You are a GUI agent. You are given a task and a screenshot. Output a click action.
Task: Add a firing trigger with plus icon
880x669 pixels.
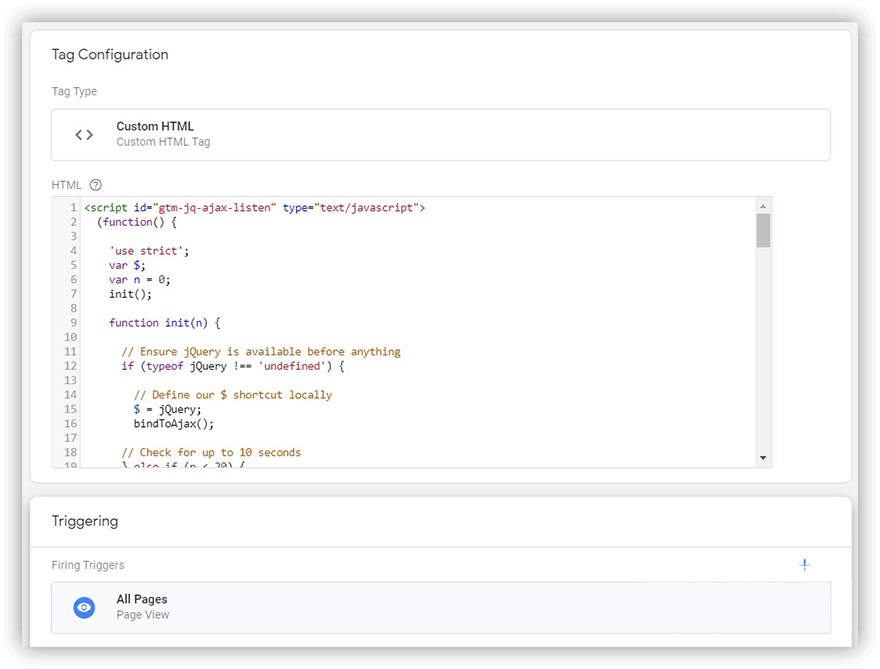tap(805, 565)
